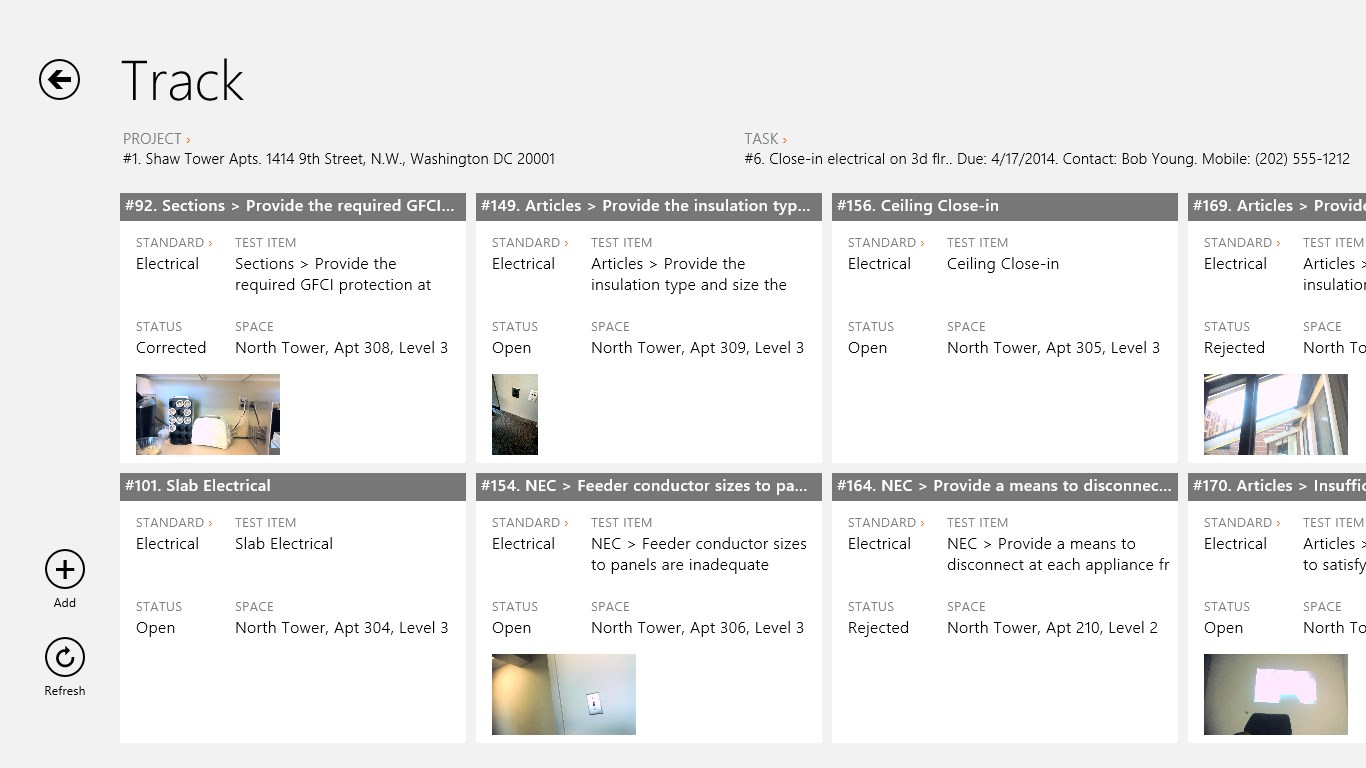
Task: Click the Refresh circular arrow icon
Action: coord(65,658)
